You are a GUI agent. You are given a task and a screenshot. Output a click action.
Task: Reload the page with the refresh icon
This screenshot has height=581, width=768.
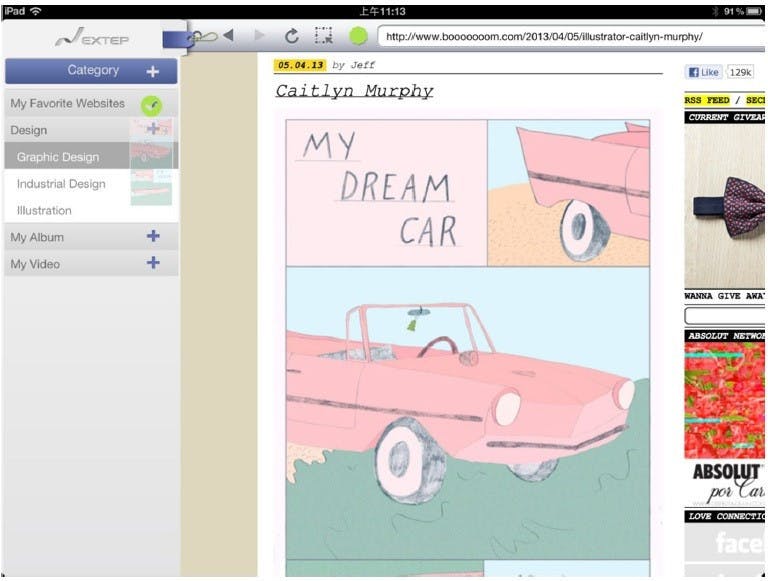(292, 36)
